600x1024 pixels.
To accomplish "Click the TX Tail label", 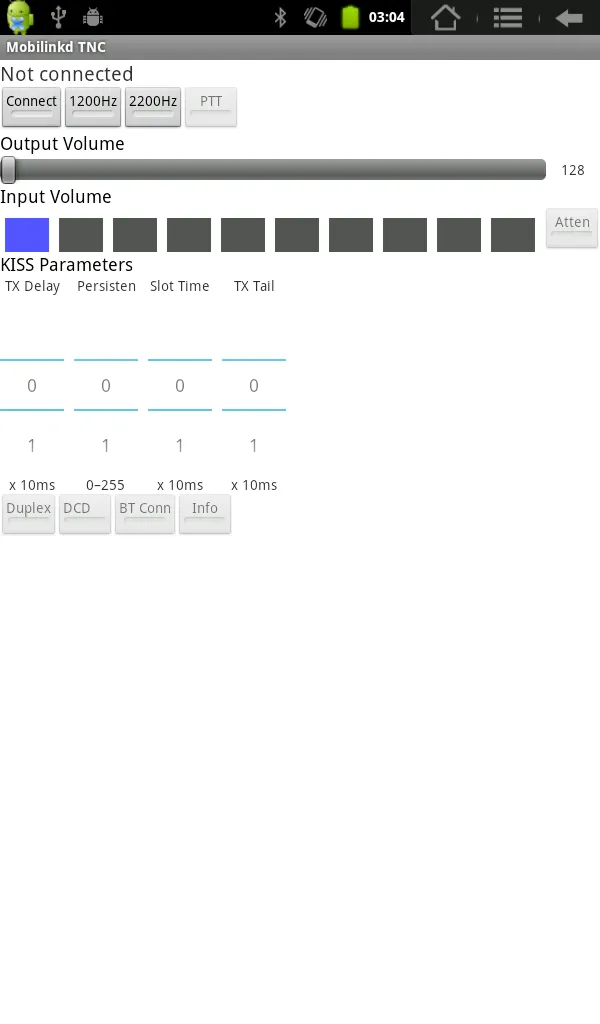I will coord(254,286).
